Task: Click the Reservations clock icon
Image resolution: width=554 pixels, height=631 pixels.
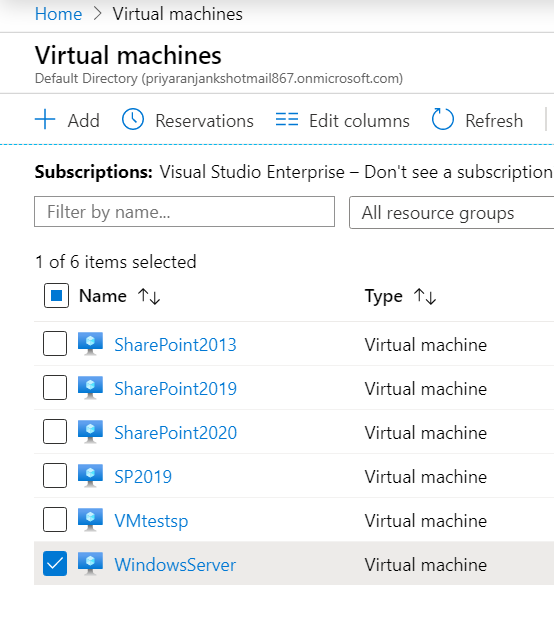Action: click(133, 120)
